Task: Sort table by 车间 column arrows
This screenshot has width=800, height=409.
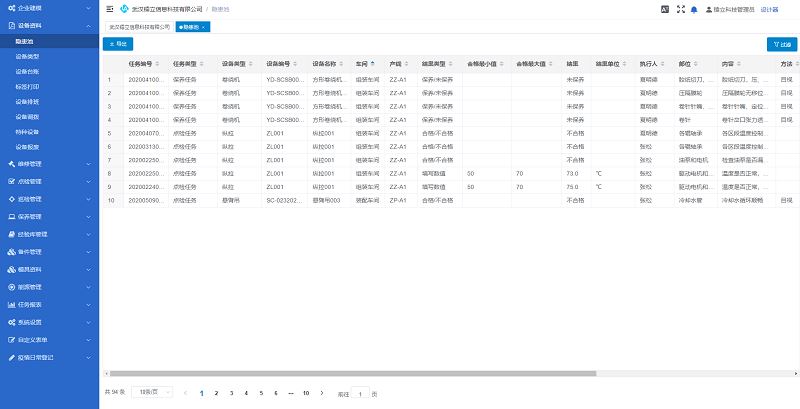Action: pos(373,63)
